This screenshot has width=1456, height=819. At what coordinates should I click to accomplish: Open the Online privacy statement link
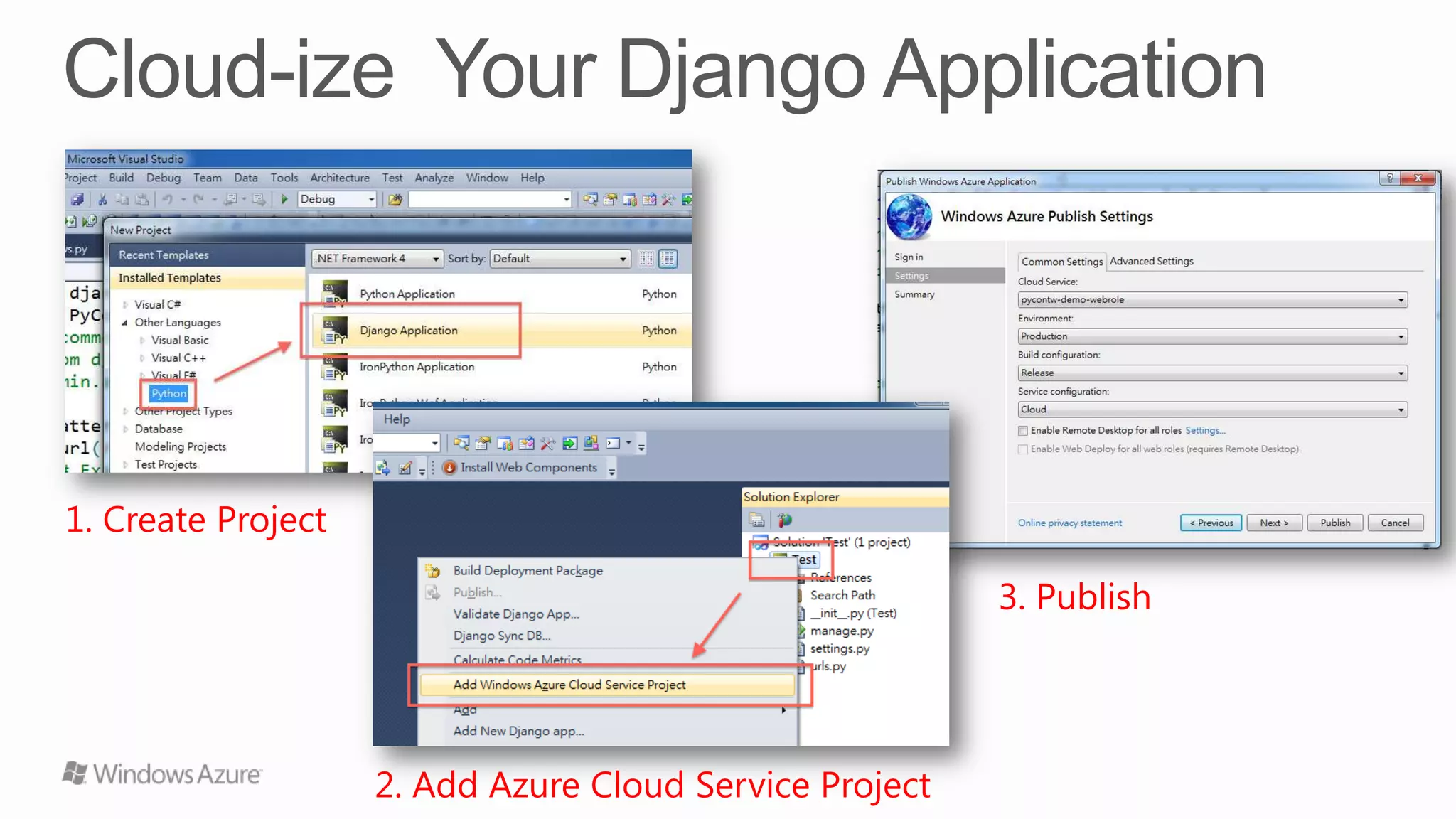[1069, 523]
